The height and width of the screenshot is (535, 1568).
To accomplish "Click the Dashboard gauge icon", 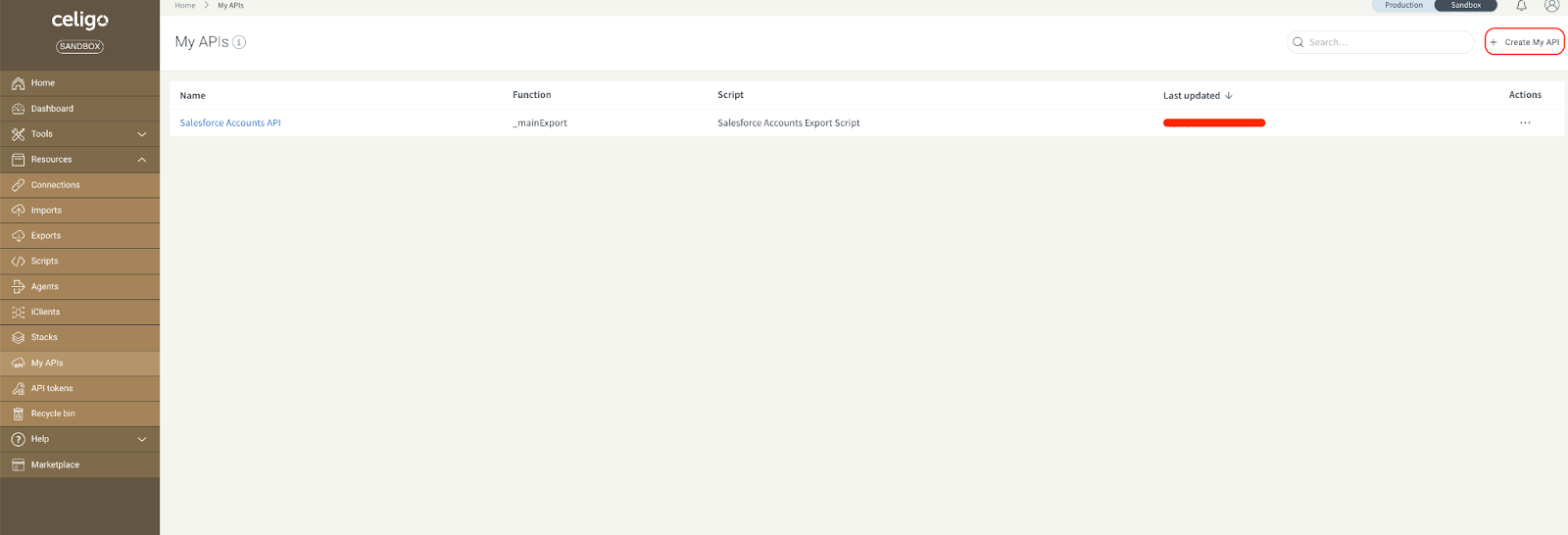I will [x=18, y=109].
